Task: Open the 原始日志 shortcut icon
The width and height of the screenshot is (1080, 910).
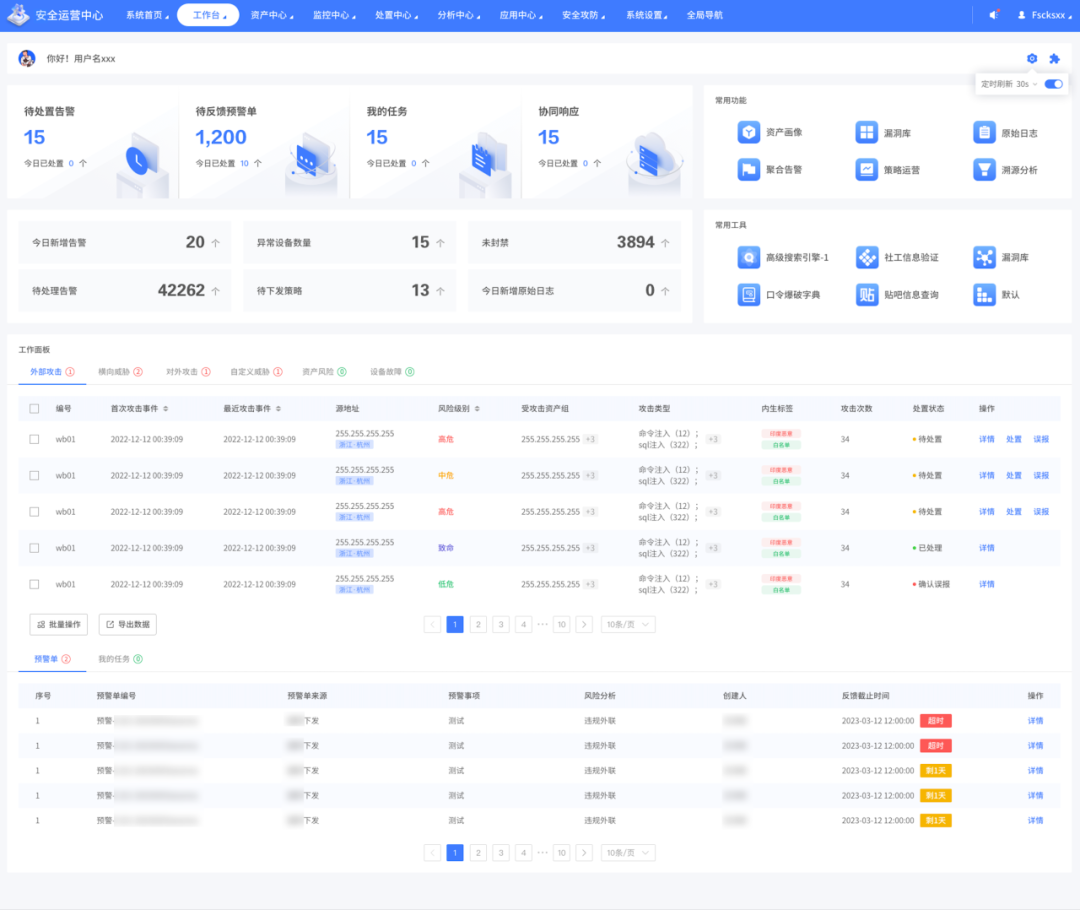Action: [x=984, y=132]
